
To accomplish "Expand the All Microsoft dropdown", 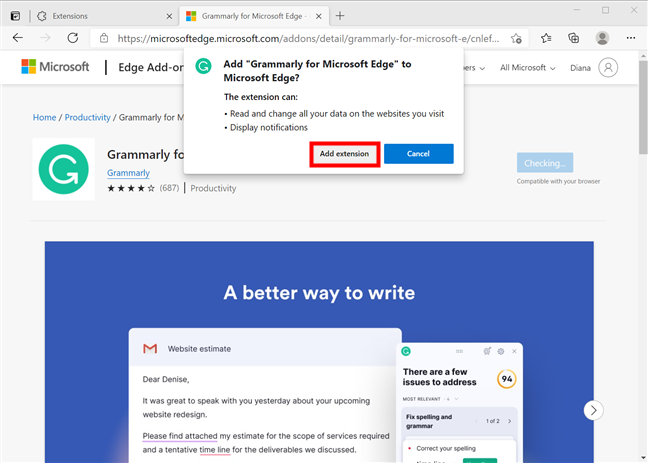I will pyautogui.click(x=528, y=68).
